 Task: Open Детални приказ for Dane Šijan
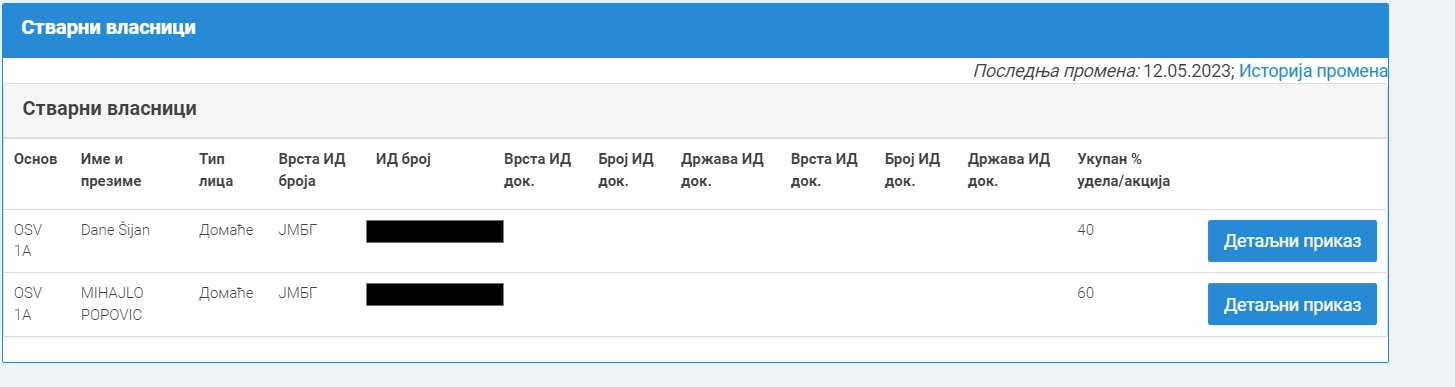(x=1292, y=241)
